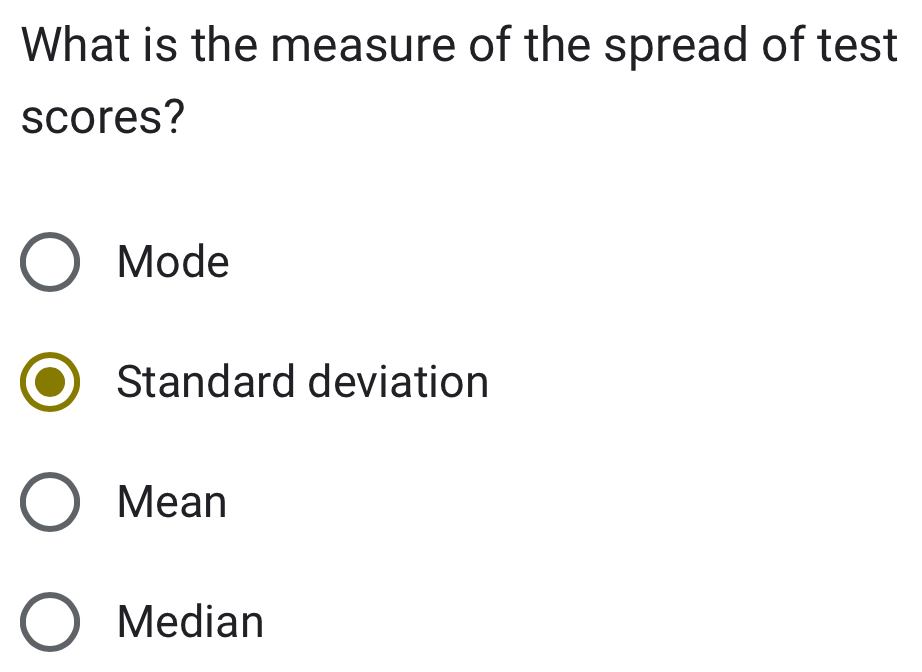This screenshot has height=672, width=922.
Task: Click the Mean answer label
Action: coord(170,503)
